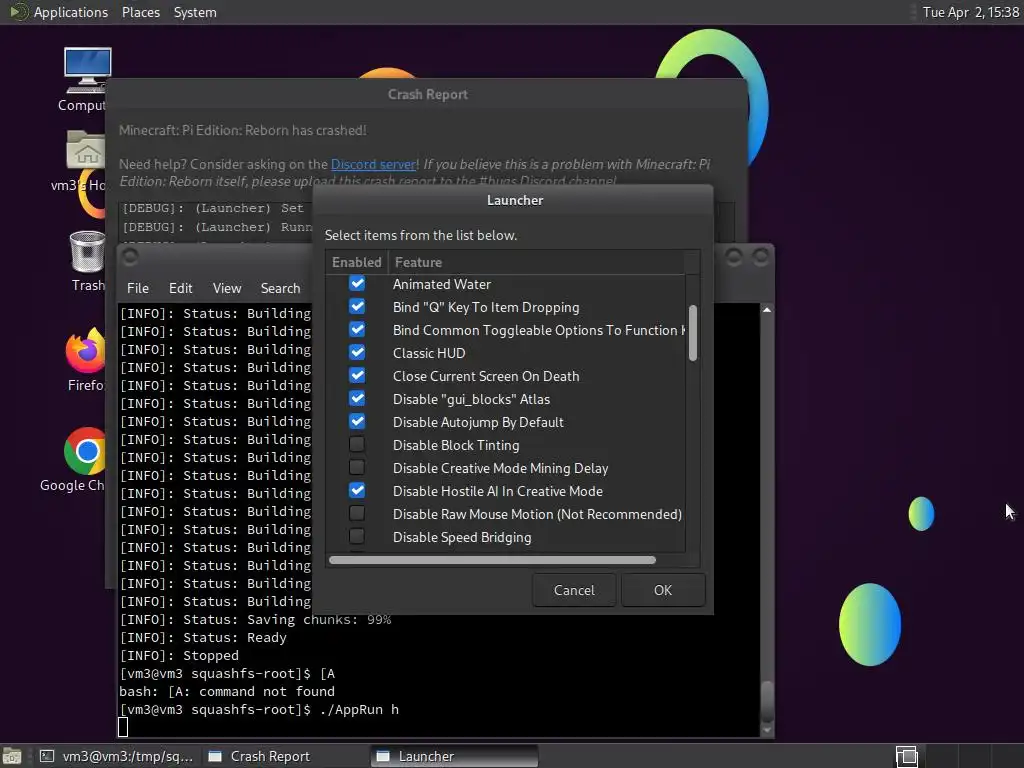Select the "Disable Speed Bridging" feature row text
Viewport: 1024px width, 768px height.
[462, 537]
